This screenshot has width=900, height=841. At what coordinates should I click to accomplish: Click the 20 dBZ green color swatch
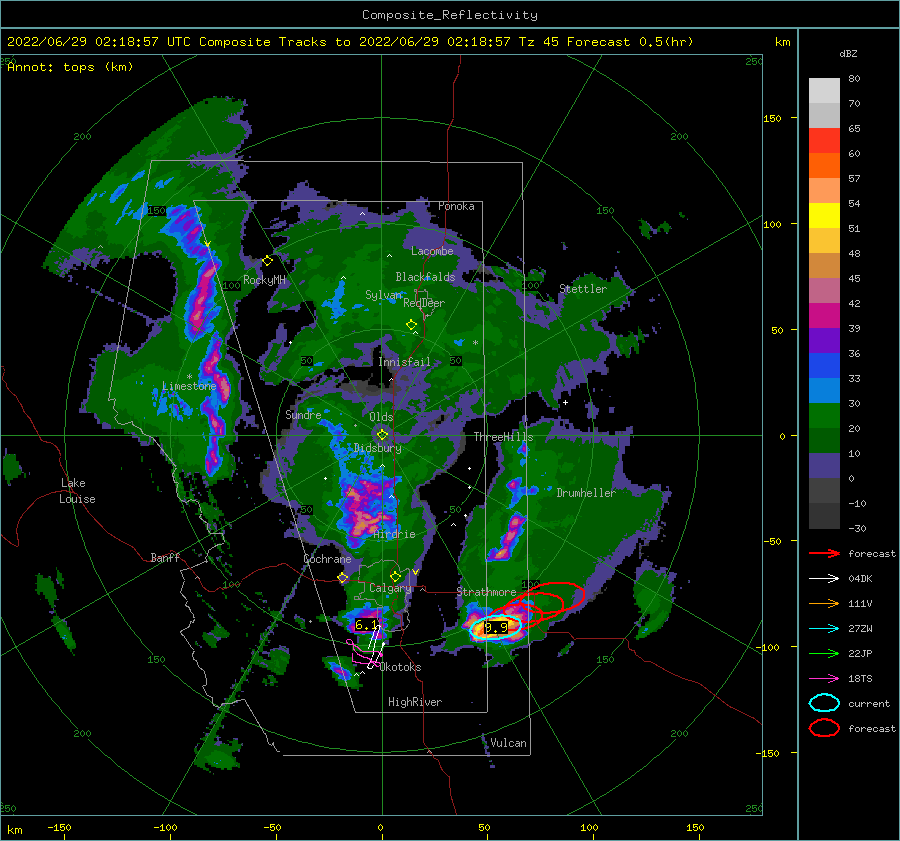point(824,440)
